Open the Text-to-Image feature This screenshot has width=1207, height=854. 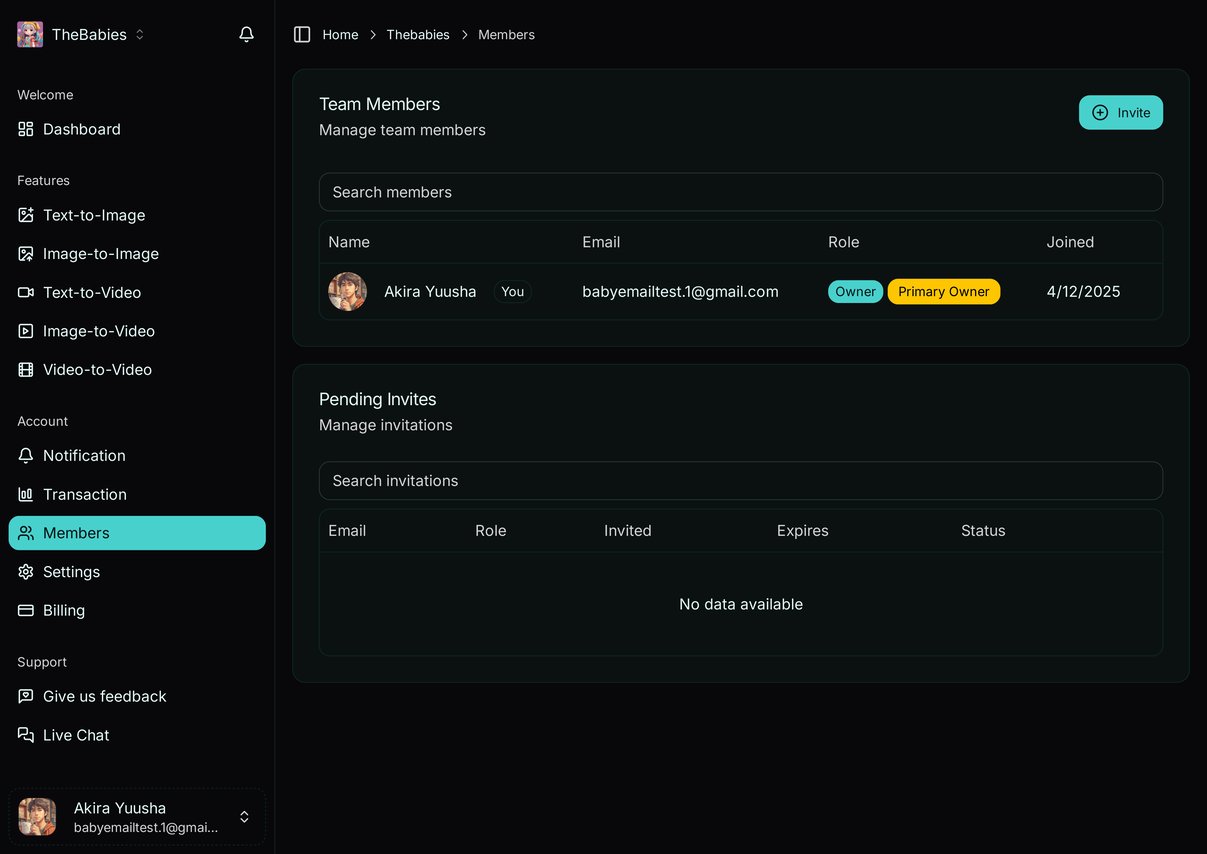point(94,215)
